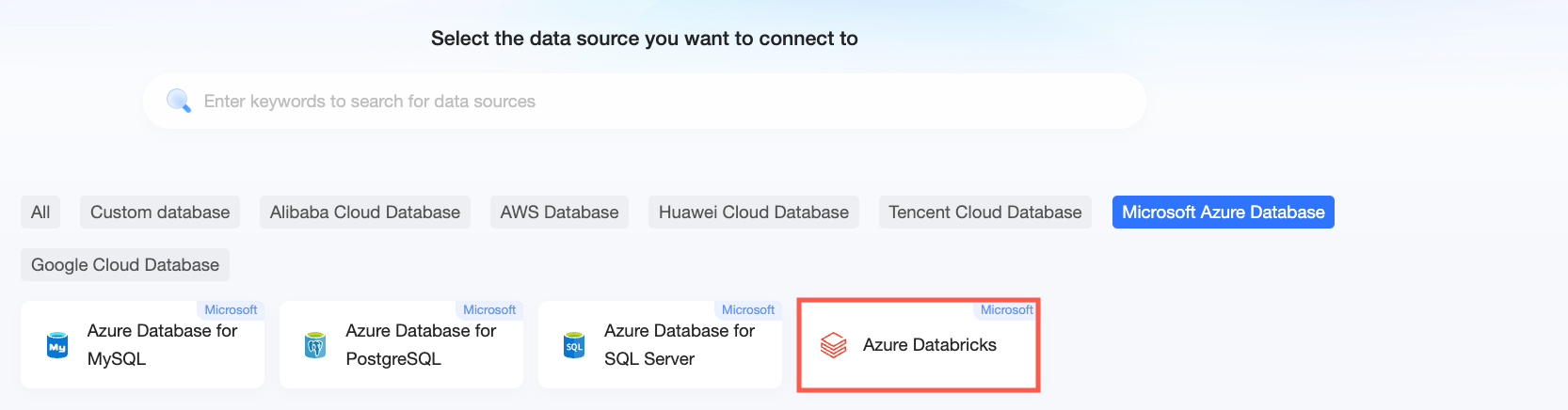Click the Azure MySQL database icon
This screenshot has height=410, width=1568.
click(x=57, y=345)
